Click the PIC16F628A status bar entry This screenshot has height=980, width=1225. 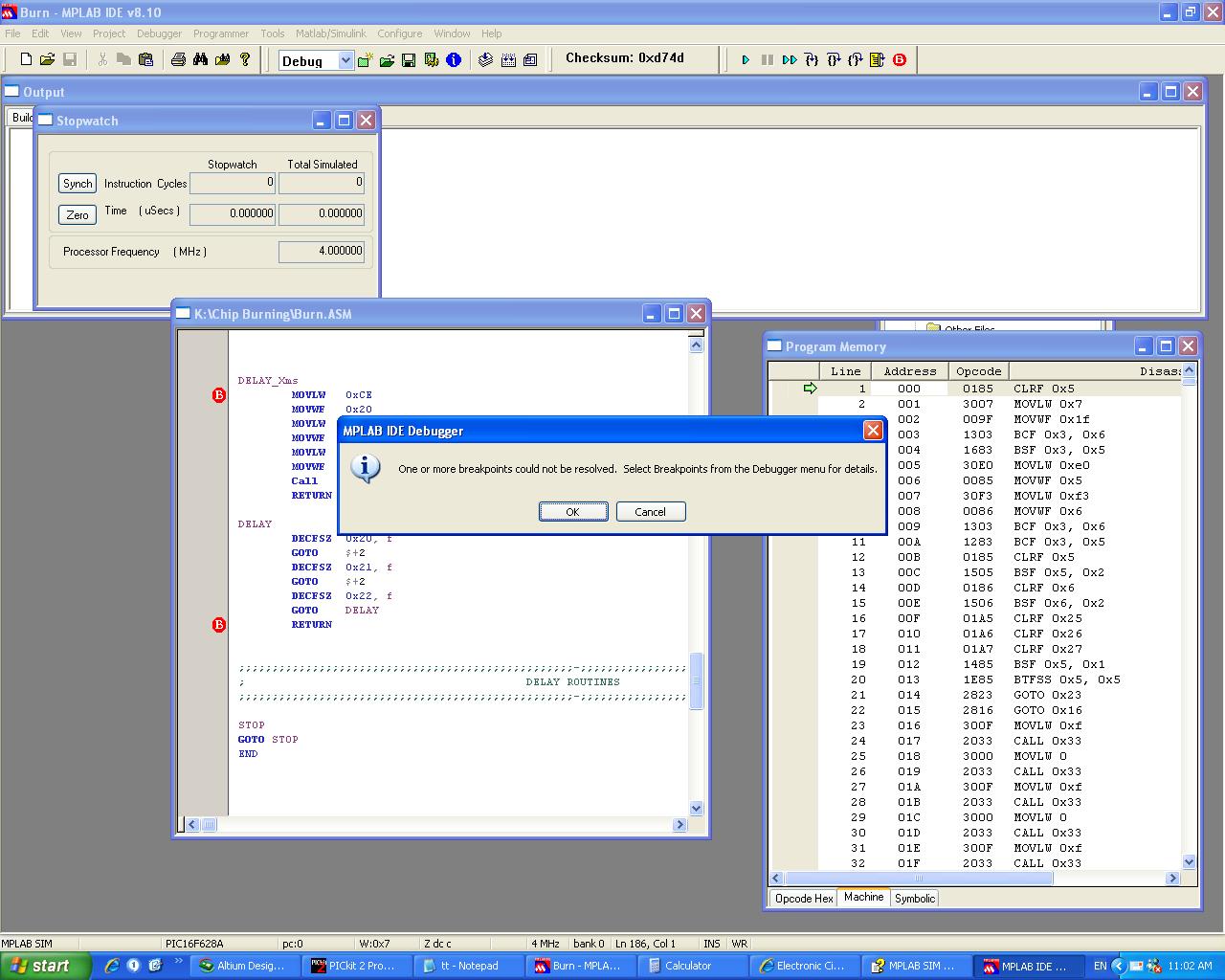[194, 944]
